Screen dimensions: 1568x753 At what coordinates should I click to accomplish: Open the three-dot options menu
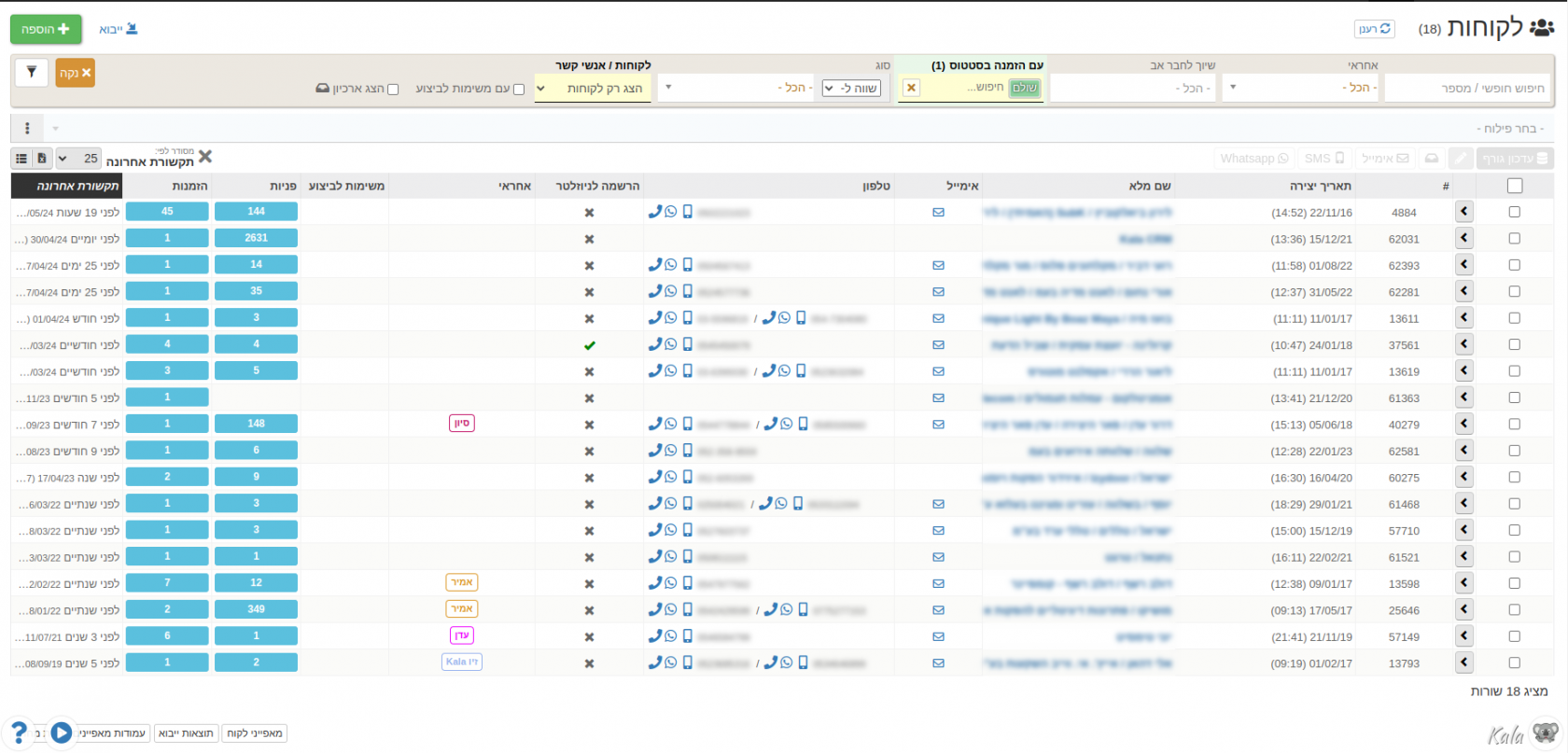click(x=27, y=128)
